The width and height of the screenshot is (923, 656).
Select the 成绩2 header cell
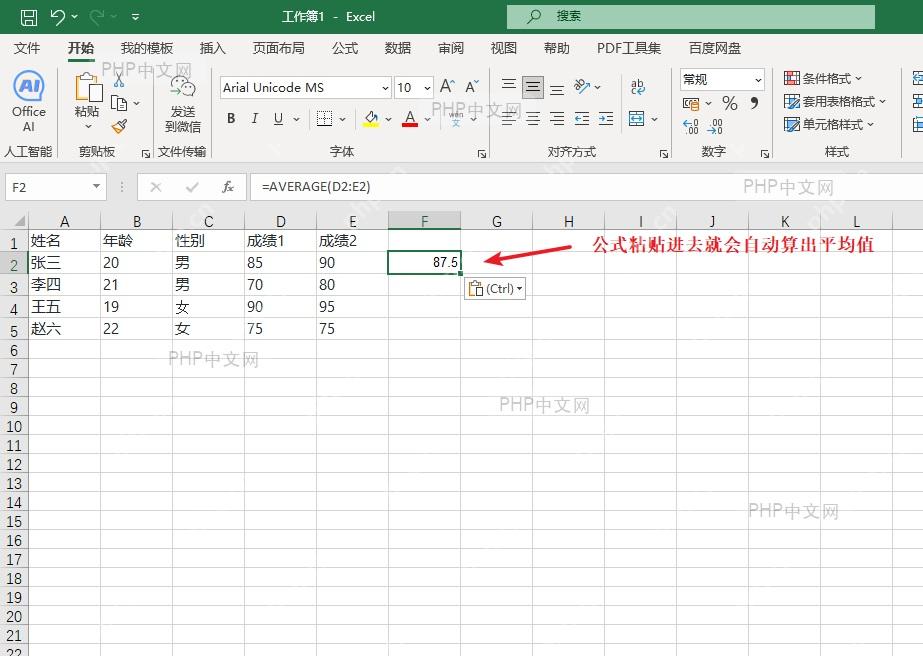(352, 240)
